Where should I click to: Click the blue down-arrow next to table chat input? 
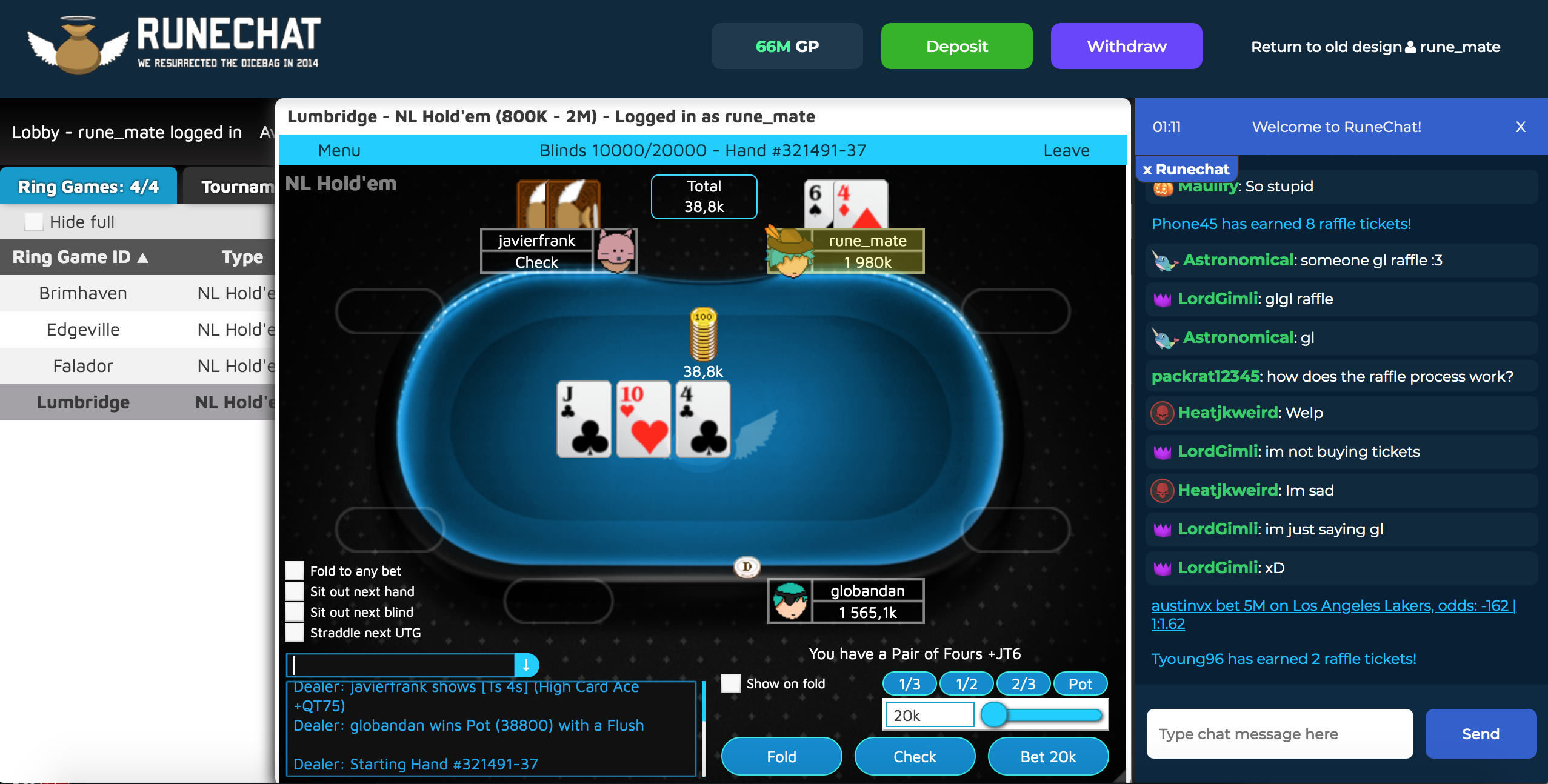(x=526, y=665)
